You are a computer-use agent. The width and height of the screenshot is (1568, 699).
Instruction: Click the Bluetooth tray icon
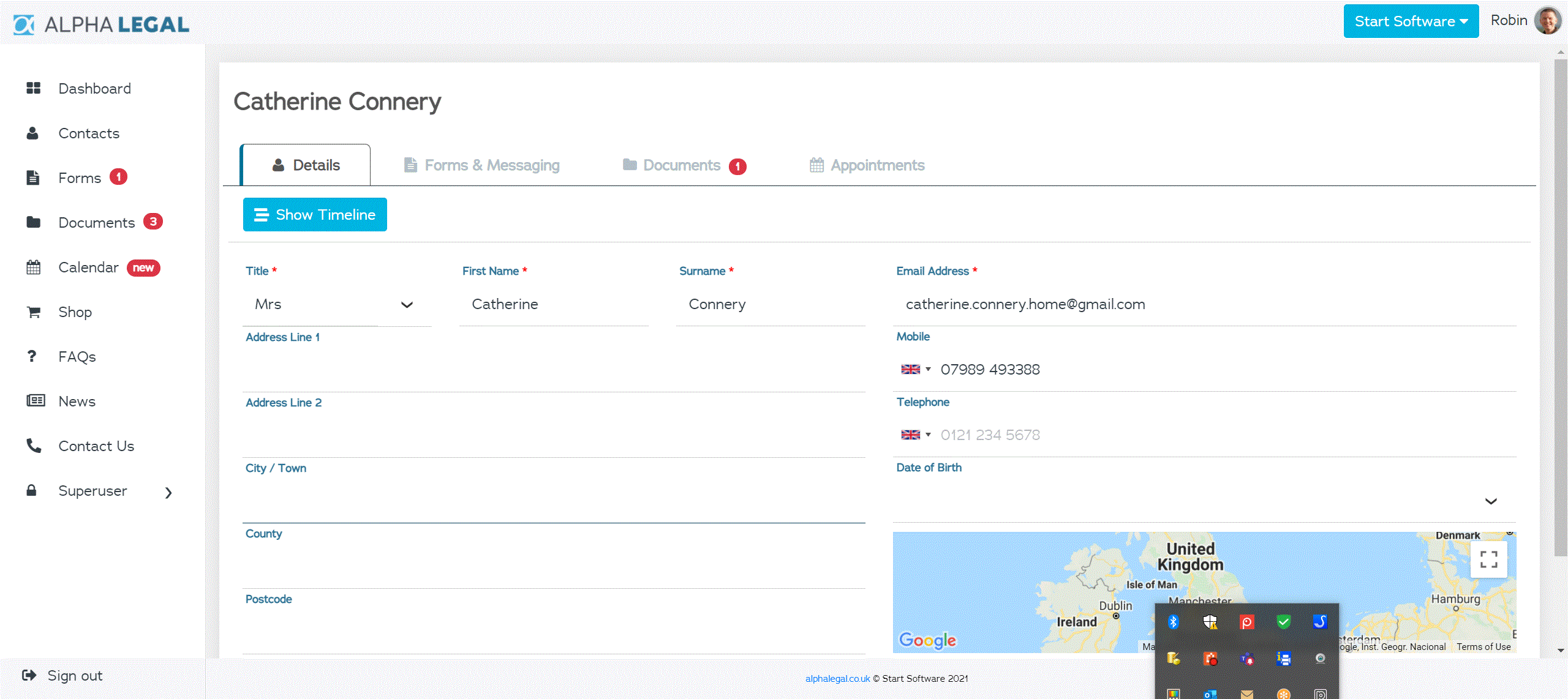pyautogui.click(x=1174, y=621)
